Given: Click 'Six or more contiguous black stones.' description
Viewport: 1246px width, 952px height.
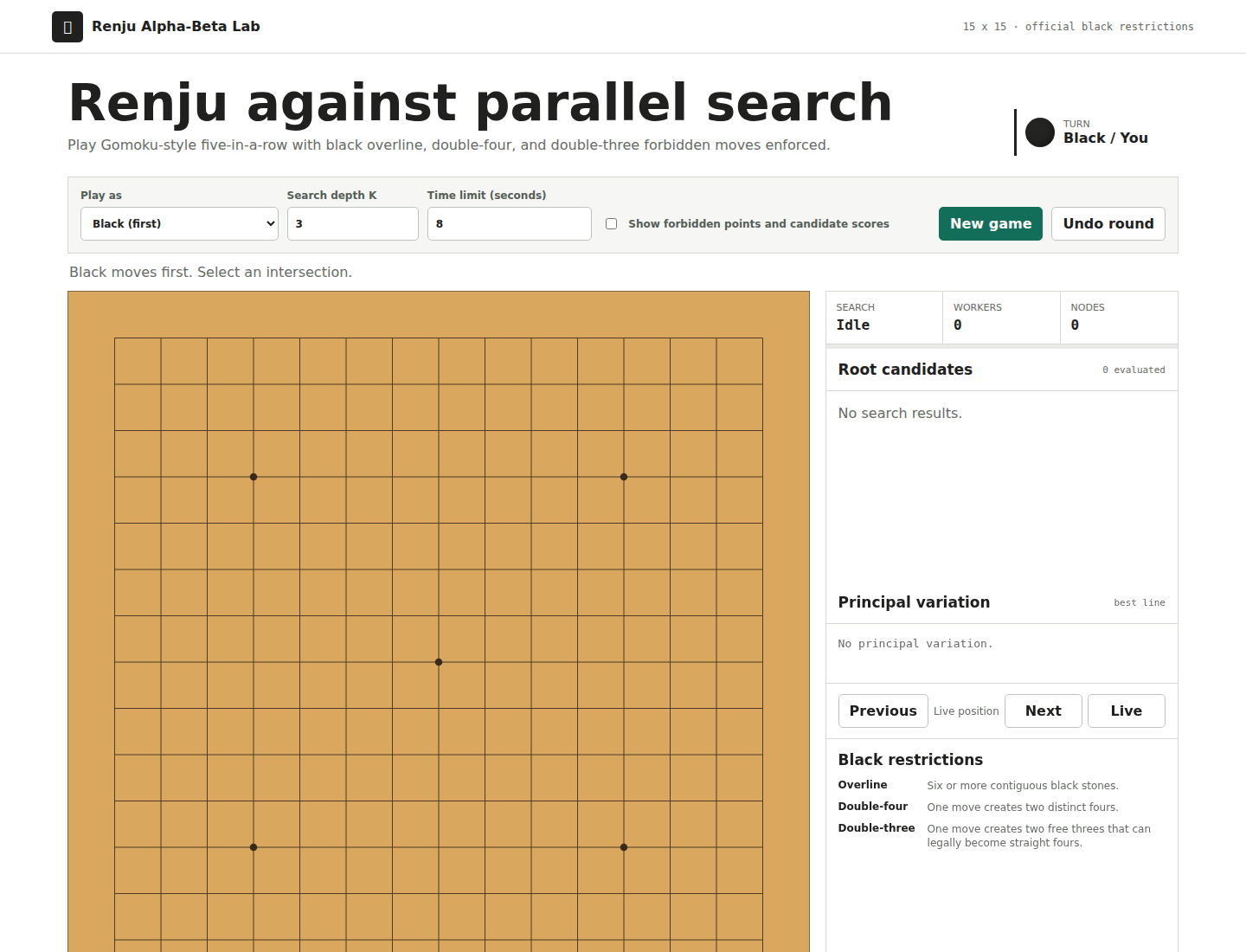Looking at the screenshot, I should [x=1023, y=786].
